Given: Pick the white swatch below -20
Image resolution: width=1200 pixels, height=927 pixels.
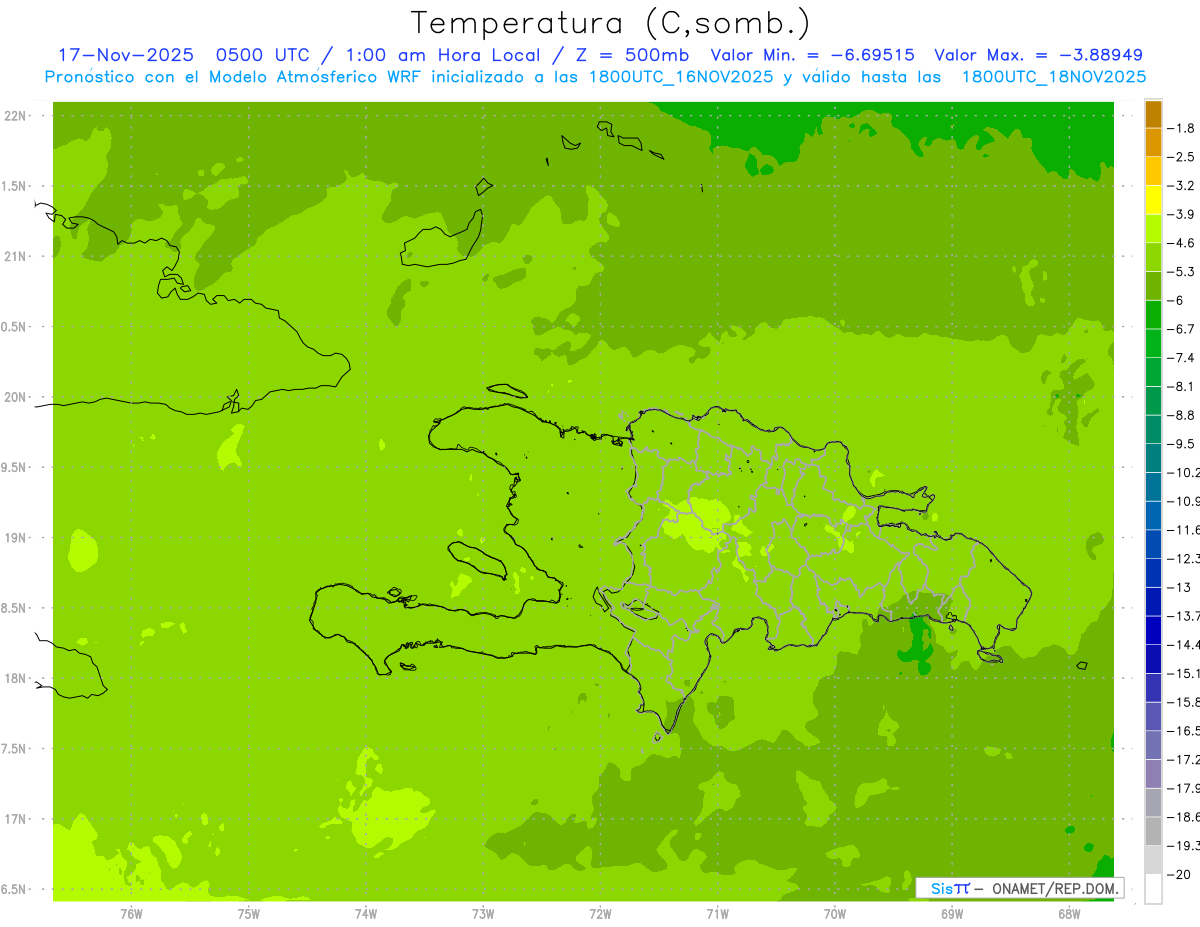Looking at the screenshot, I should [x=1153, y=889].
